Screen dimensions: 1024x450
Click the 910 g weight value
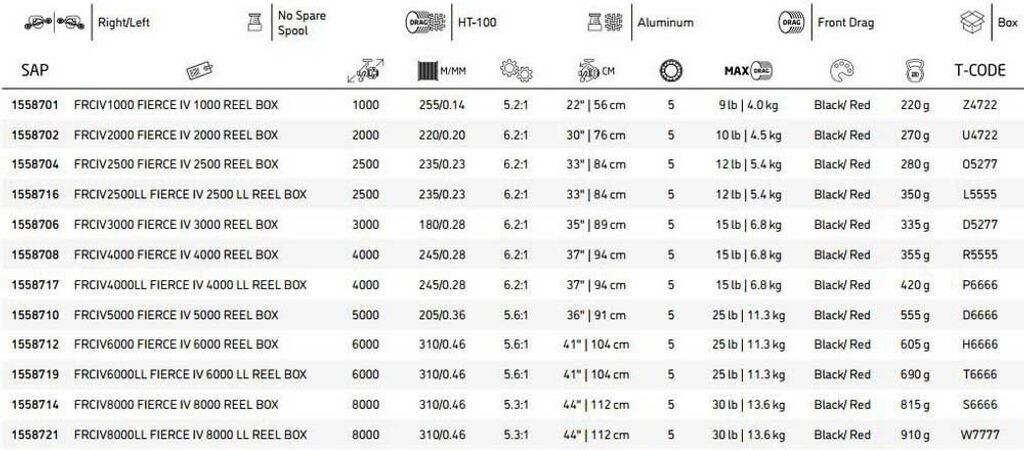tap(913, 435)
